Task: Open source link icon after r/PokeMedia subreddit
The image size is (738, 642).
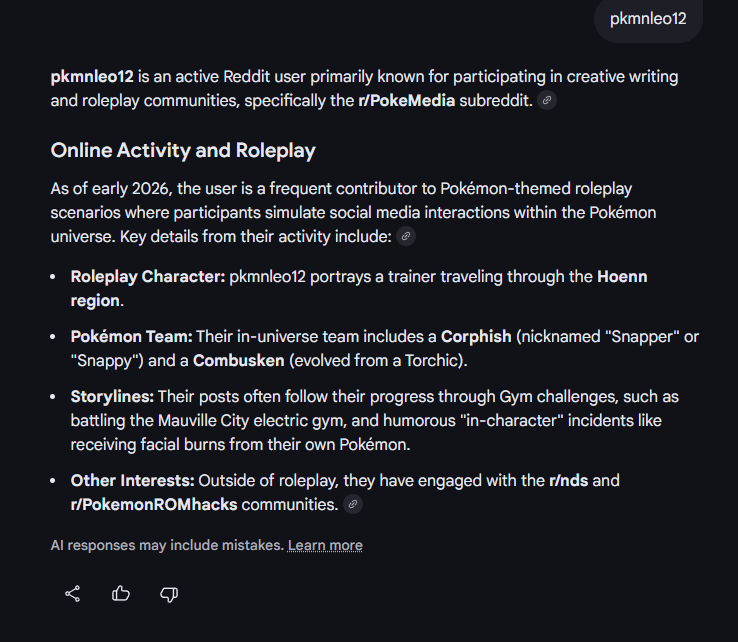Action: 547,101
